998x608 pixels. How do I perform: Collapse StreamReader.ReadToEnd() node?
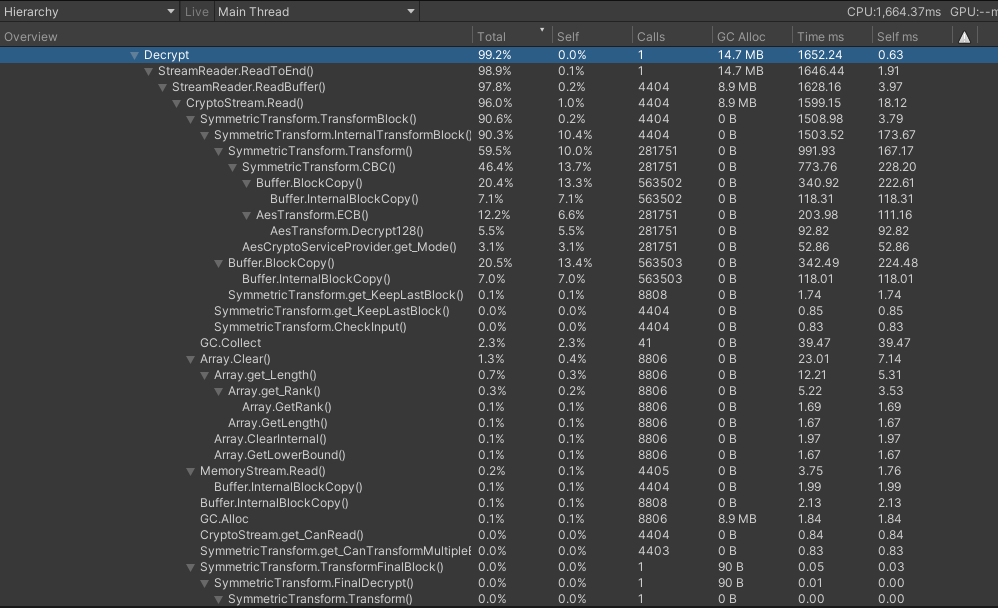148,71
